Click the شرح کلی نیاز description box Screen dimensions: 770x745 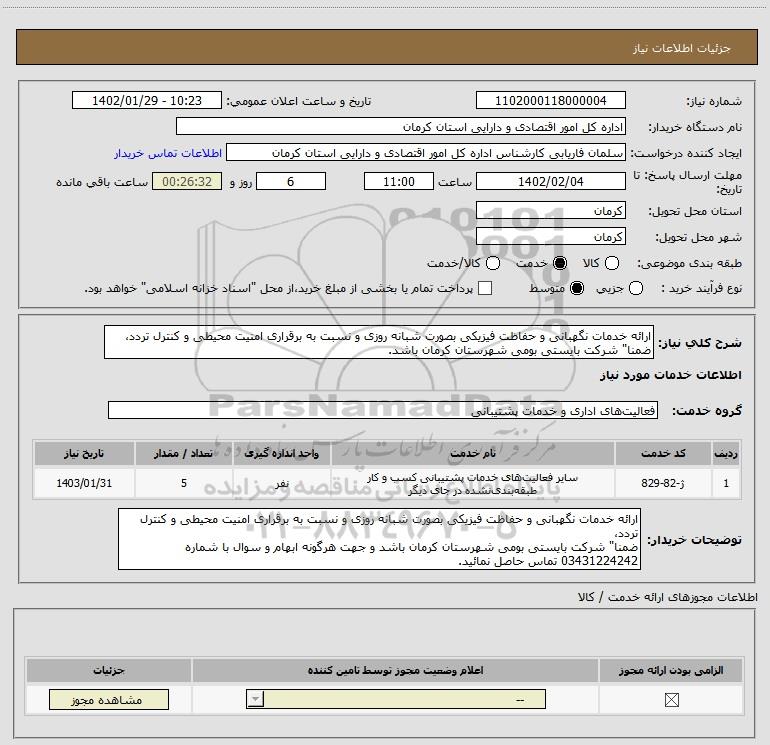(x=379, y=342)
